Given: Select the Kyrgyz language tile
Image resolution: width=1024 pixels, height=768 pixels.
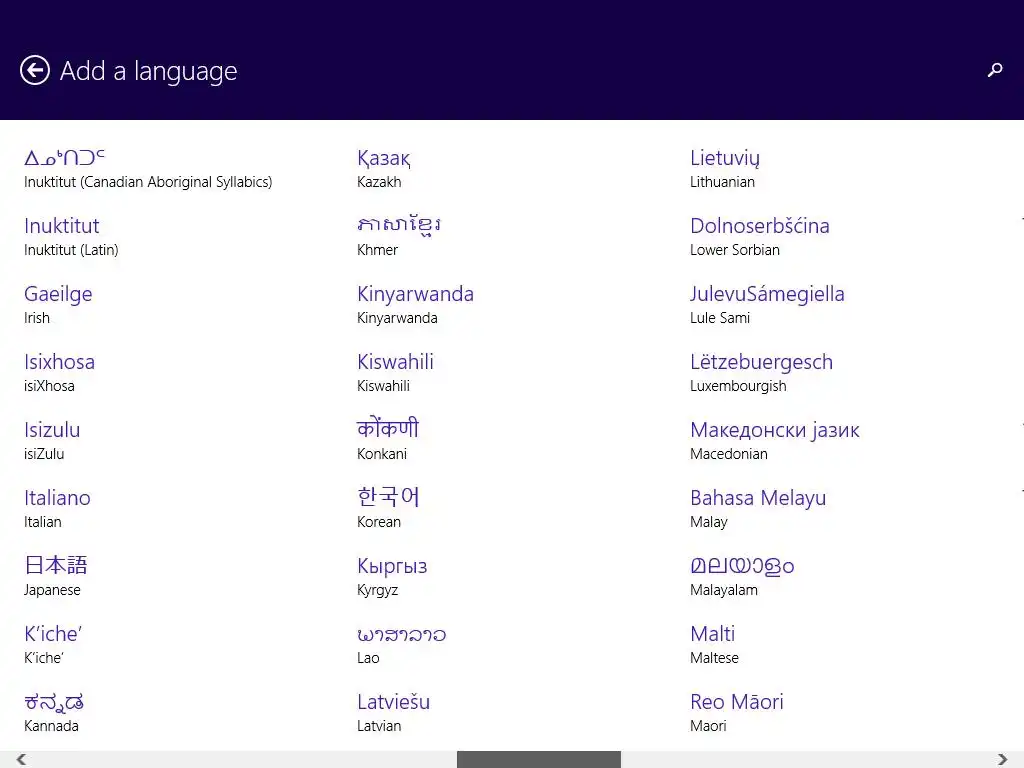Looking at the screenshot, I should point(392,577).
